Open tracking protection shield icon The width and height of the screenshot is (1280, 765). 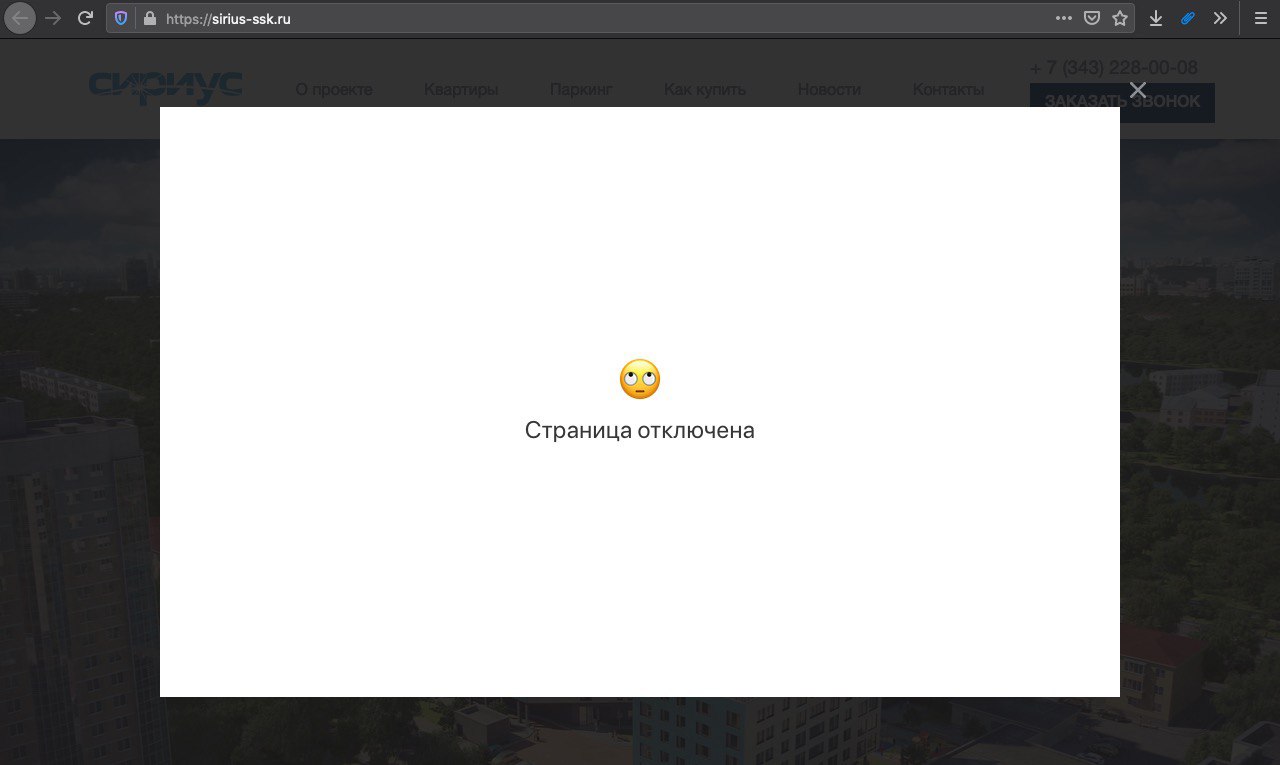(121, 18)
